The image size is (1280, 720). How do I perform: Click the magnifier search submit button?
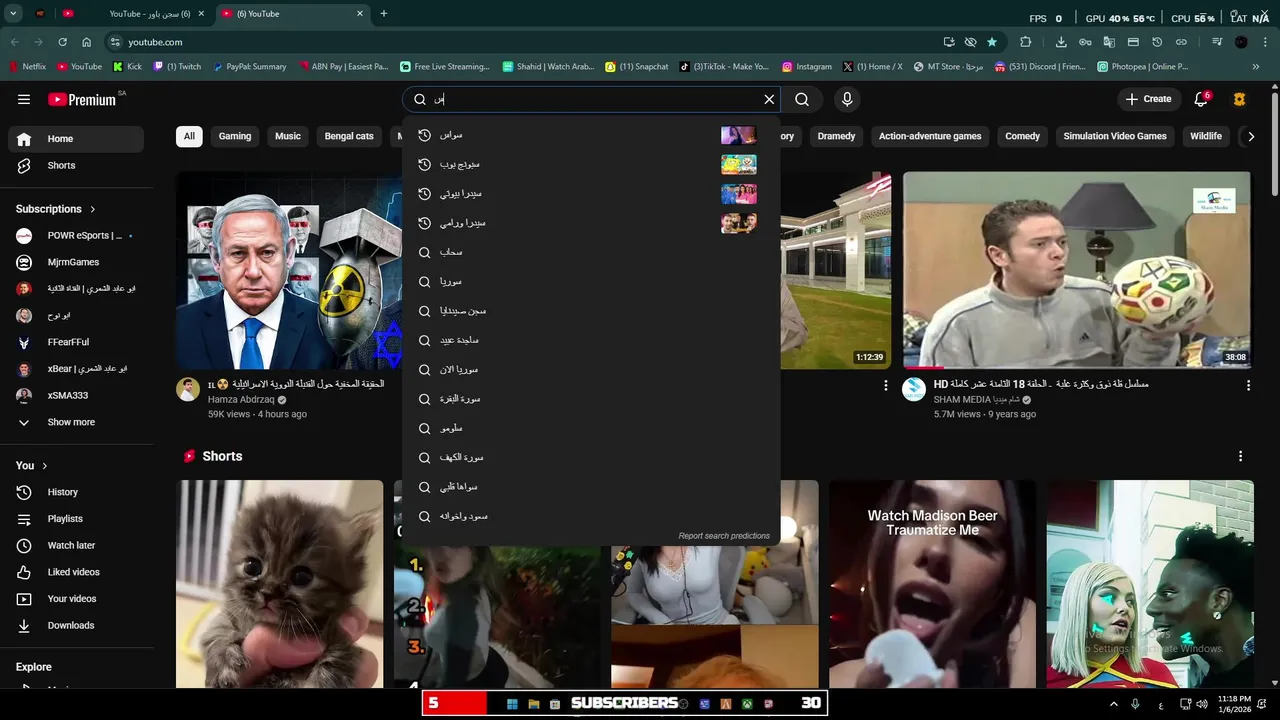802,99
